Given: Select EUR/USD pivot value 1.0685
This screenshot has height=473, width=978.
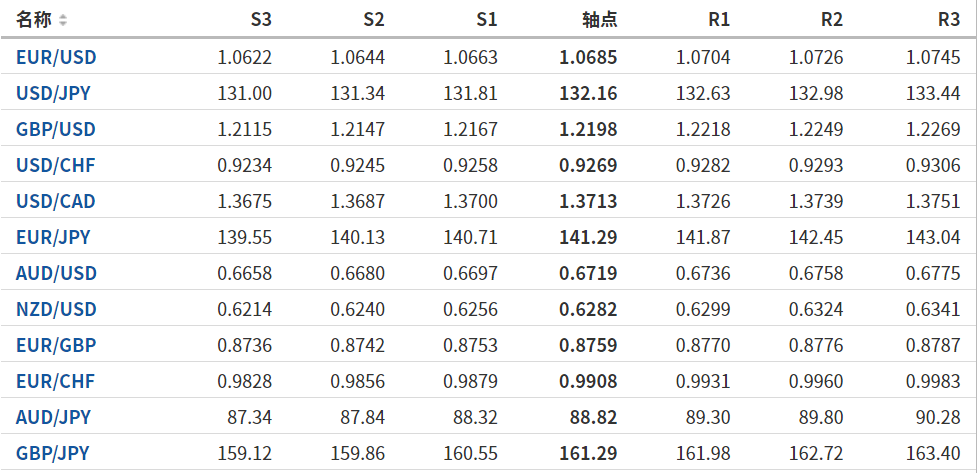Looking at the screenshot, I should (x=588, y=57).
